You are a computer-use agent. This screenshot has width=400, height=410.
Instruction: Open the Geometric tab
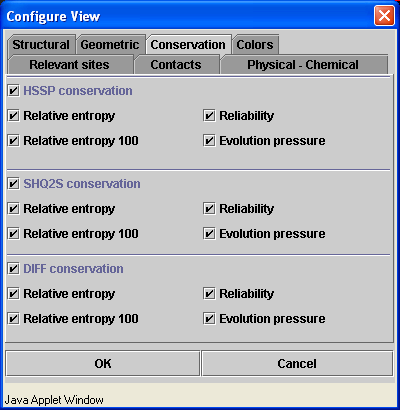pos(110,44)
